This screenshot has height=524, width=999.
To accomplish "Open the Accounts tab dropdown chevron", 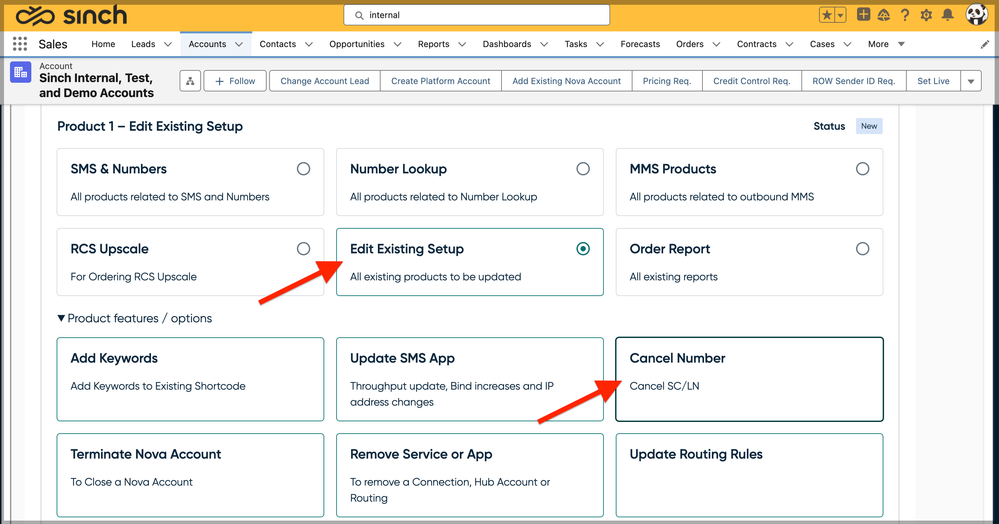I will click(x=239, y=45).
